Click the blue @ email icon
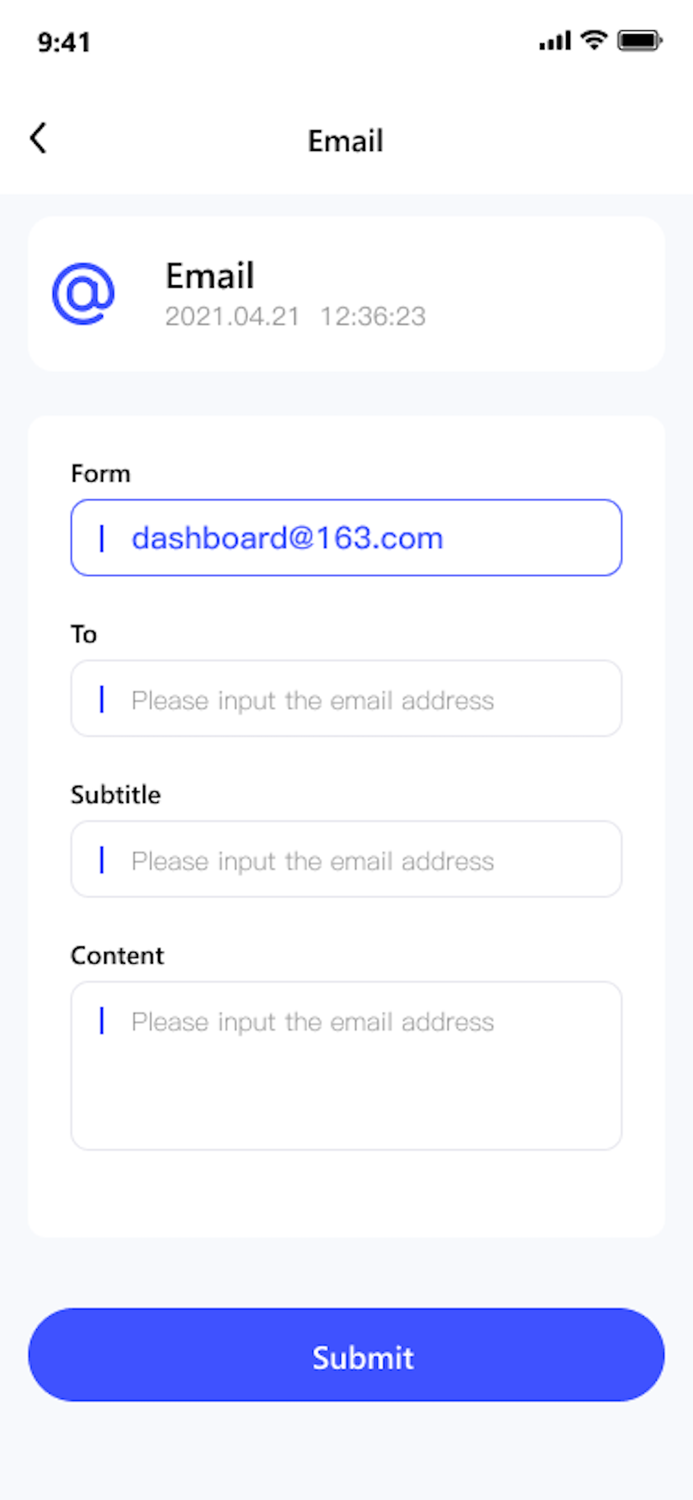The width and height of the screenshot is (693, 1500). pyautogui.click(x=84, y=294)
